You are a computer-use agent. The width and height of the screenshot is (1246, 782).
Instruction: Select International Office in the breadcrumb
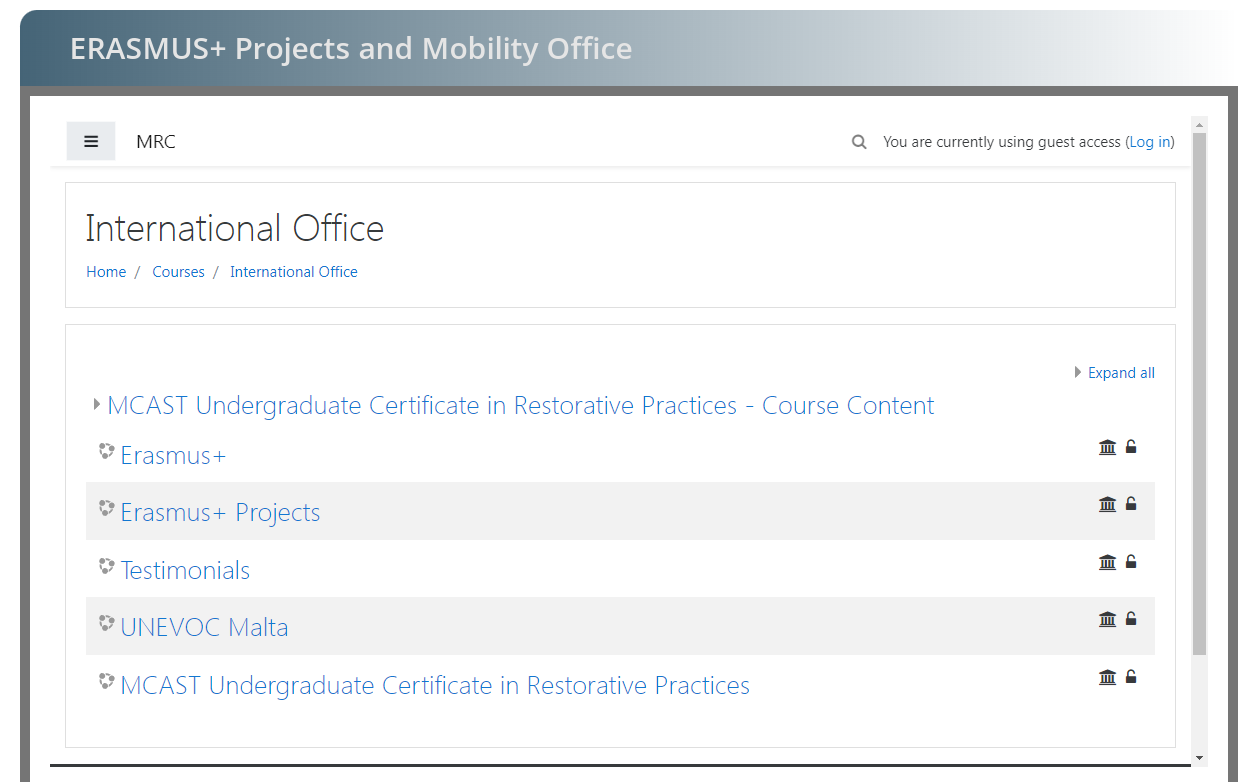pyautogui.click(x=293, y=272)
